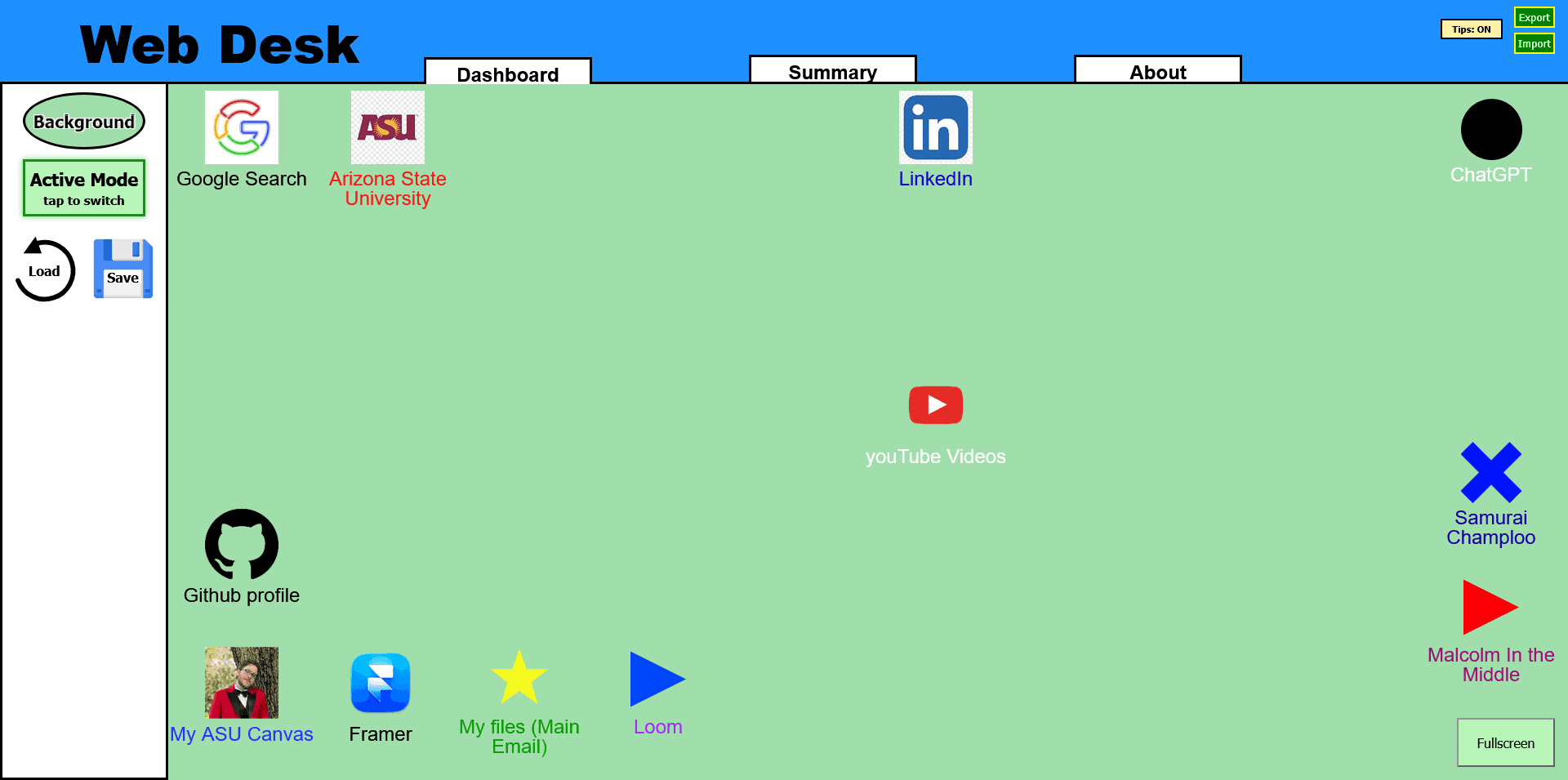The height and width of the screenshot is (780, 1568).
Task: Click the My ASU Canvas text label
Action: [242, 734]
